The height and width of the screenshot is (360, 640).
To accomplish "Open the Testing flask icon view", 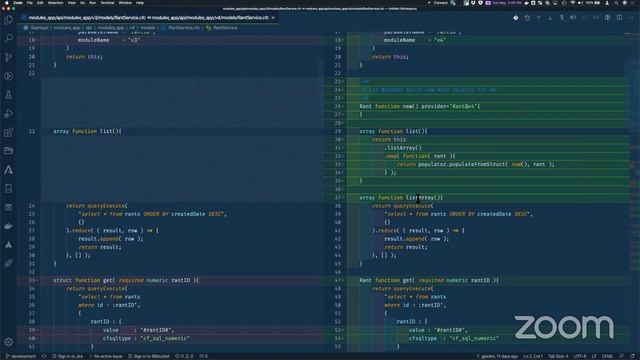I will pos(9,95).
